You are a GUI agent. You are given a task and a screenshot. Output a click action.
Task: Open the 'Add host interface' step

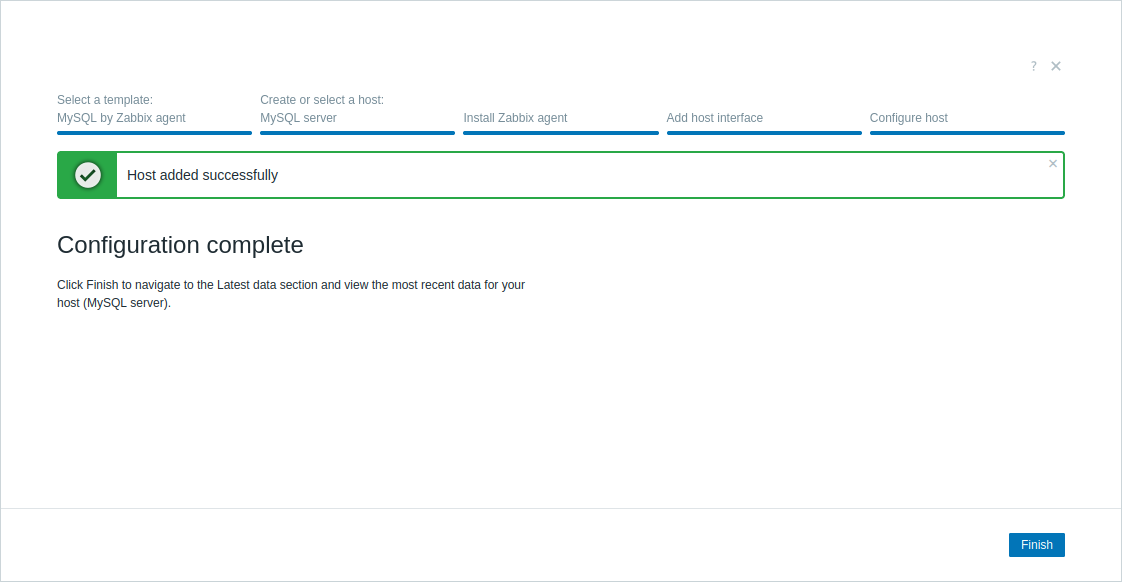point(714,118)
